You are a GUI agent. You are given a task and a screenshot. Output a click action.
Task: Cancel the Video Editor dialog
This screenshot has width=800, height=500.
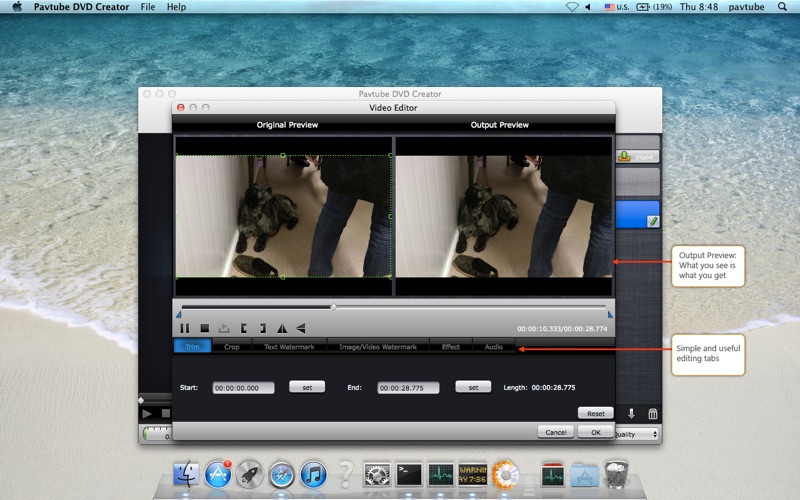(x=556, y=432)
